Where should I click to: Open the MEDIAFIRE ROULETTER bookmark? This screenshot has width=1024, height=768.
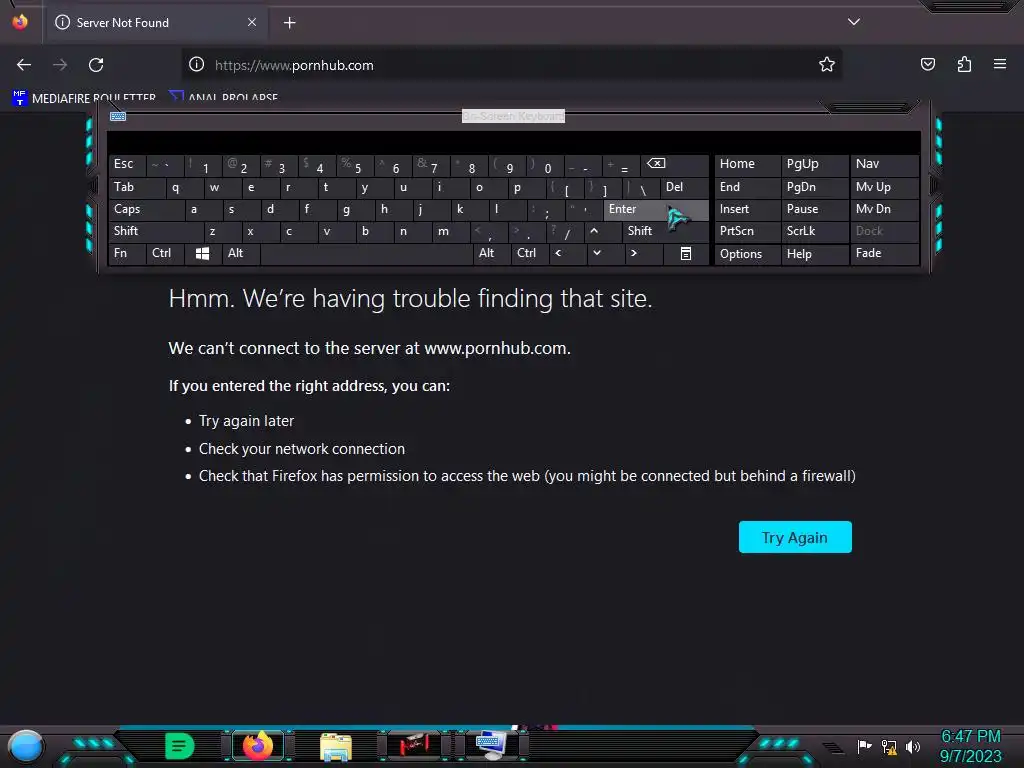[84, 98]
